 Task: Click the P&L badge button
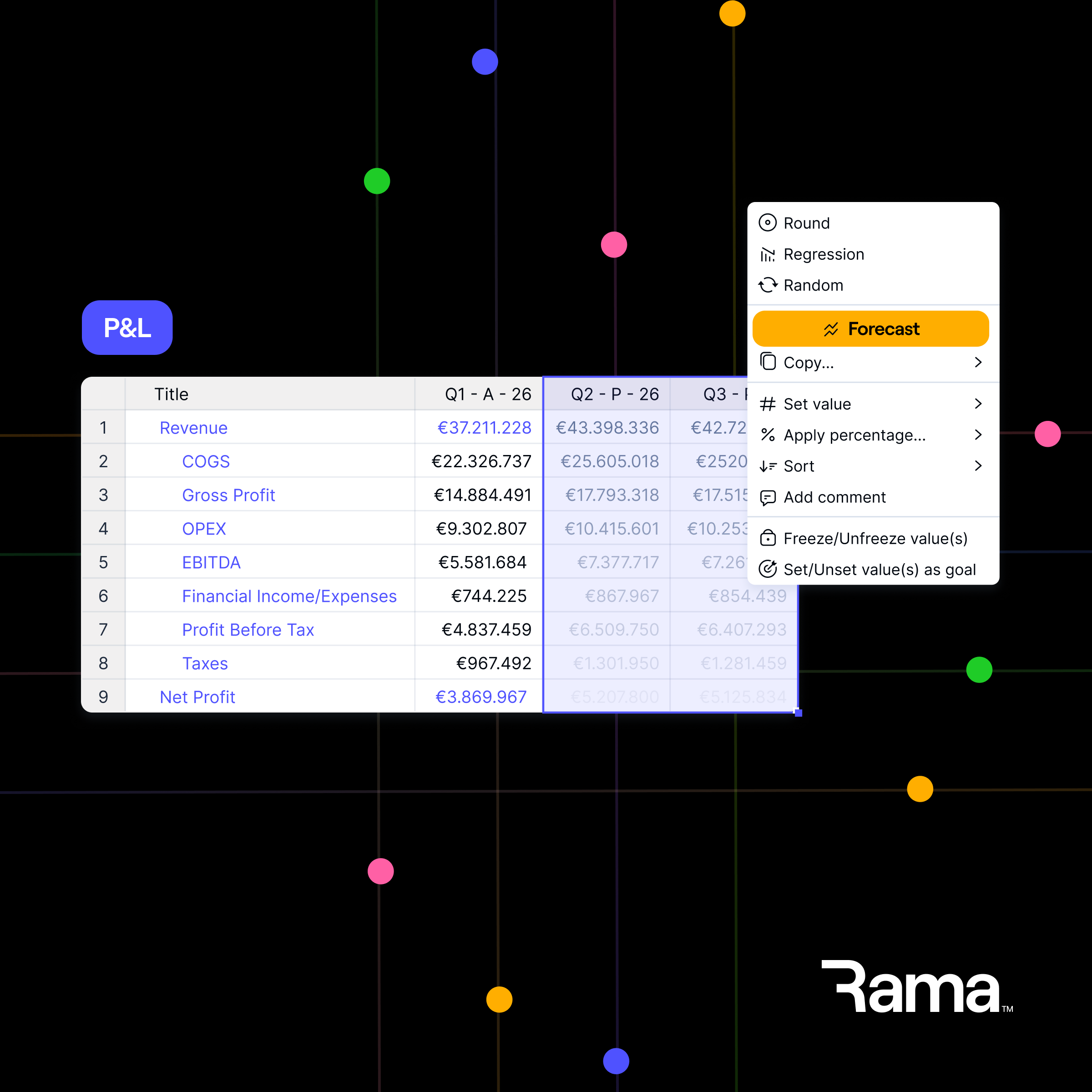(x=127, y=328)
